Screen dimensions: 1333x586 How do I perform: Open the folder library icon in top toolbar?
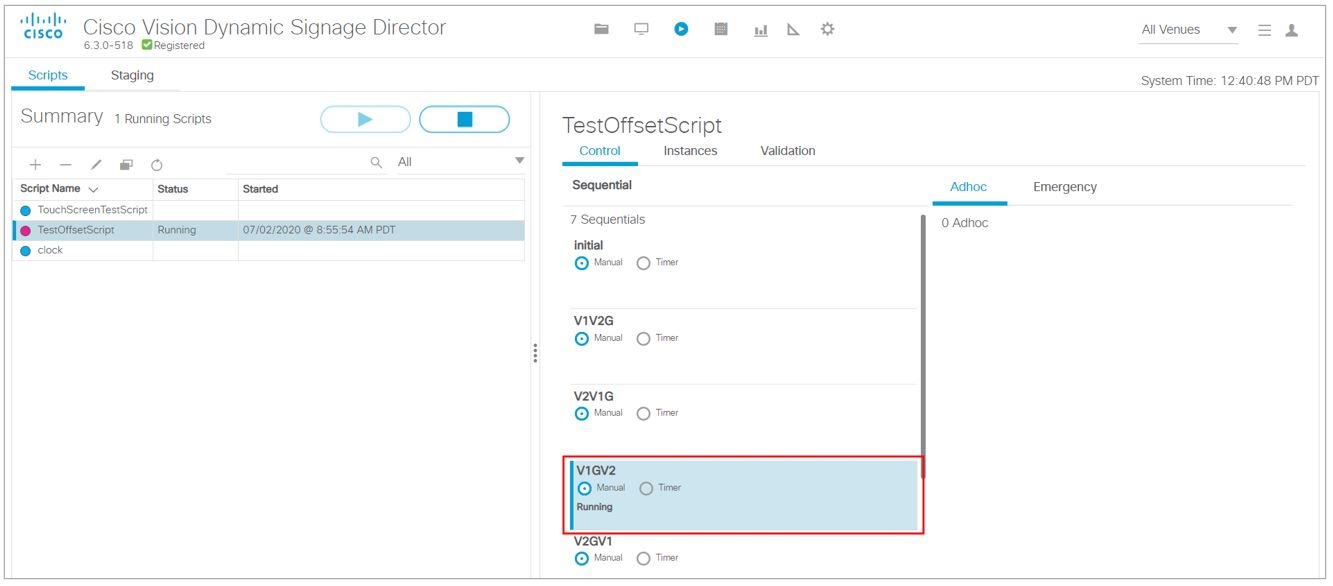(601, 30)
